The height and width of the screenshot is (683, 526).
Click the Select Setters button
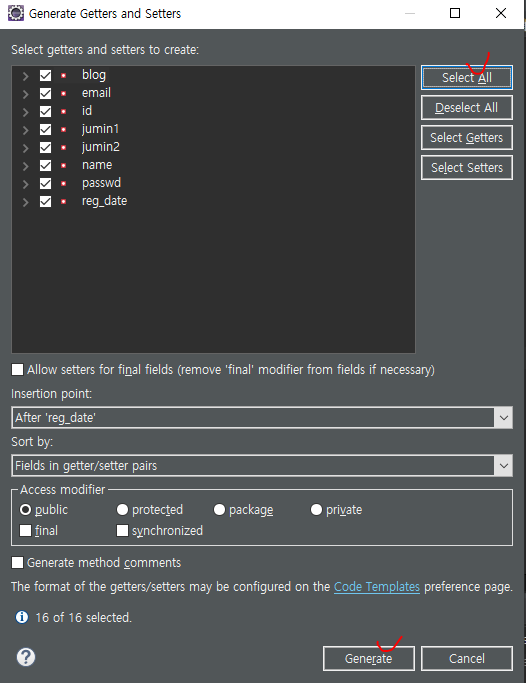(467, 168)
